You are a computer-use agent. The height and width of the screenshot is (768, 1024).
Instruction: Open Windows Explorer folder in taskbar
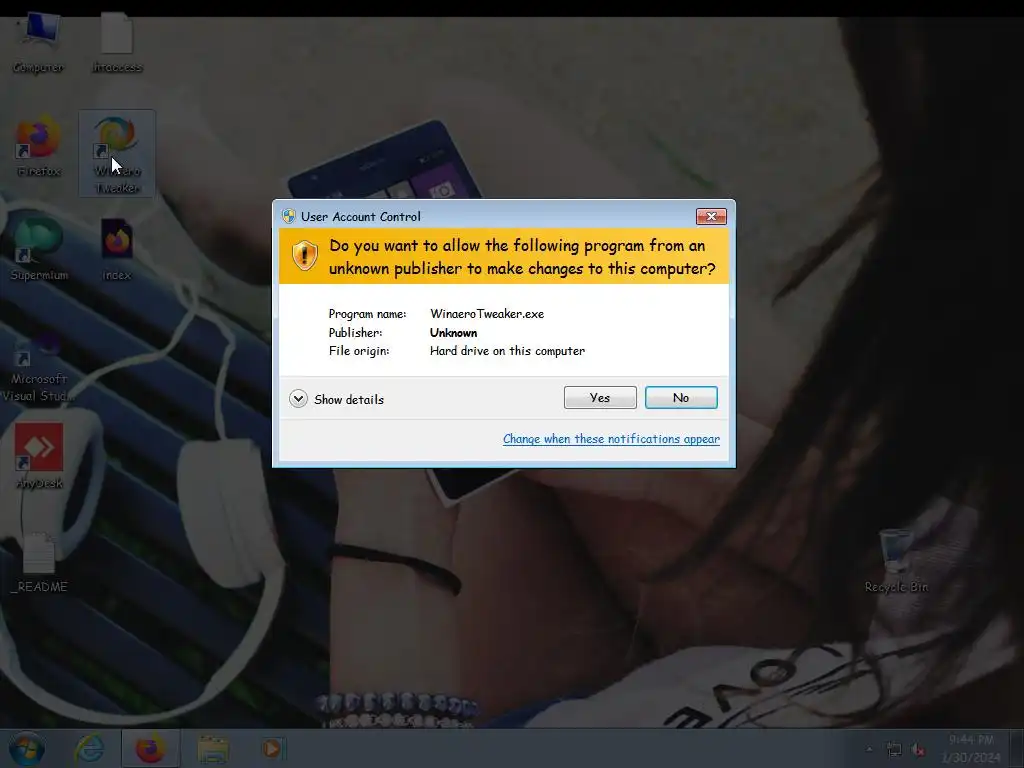(x=213, y=749)
